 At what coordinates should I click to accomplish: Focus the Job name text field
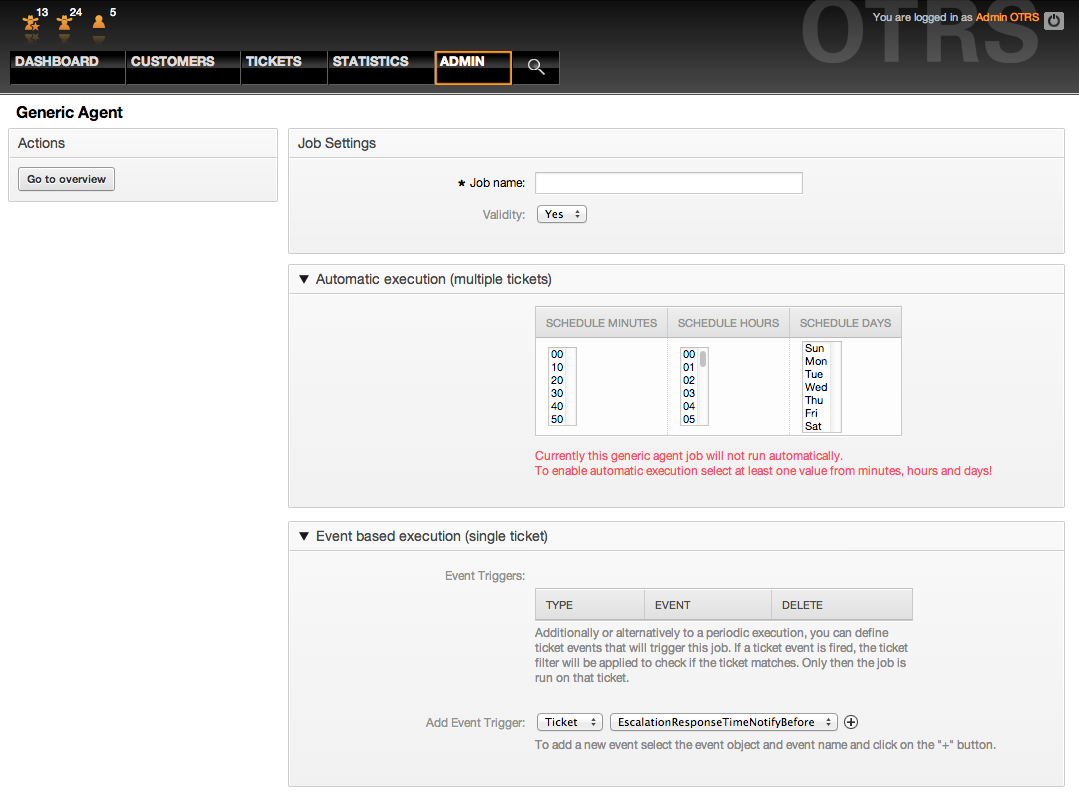pyautogui.click(x=668, y=183)
